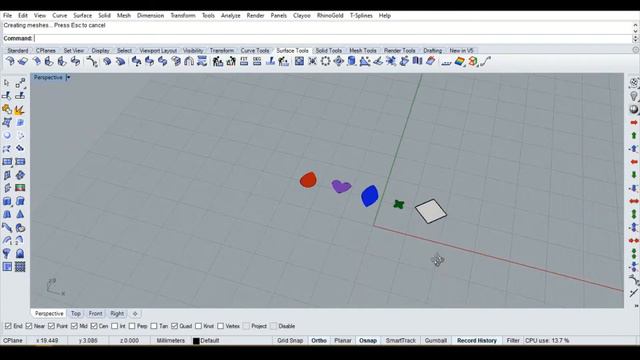Viewport: 640px width, 360px height.
Task: Toggle Osnap in status bar
Action: pyautogui.click(x=368, y=340)
